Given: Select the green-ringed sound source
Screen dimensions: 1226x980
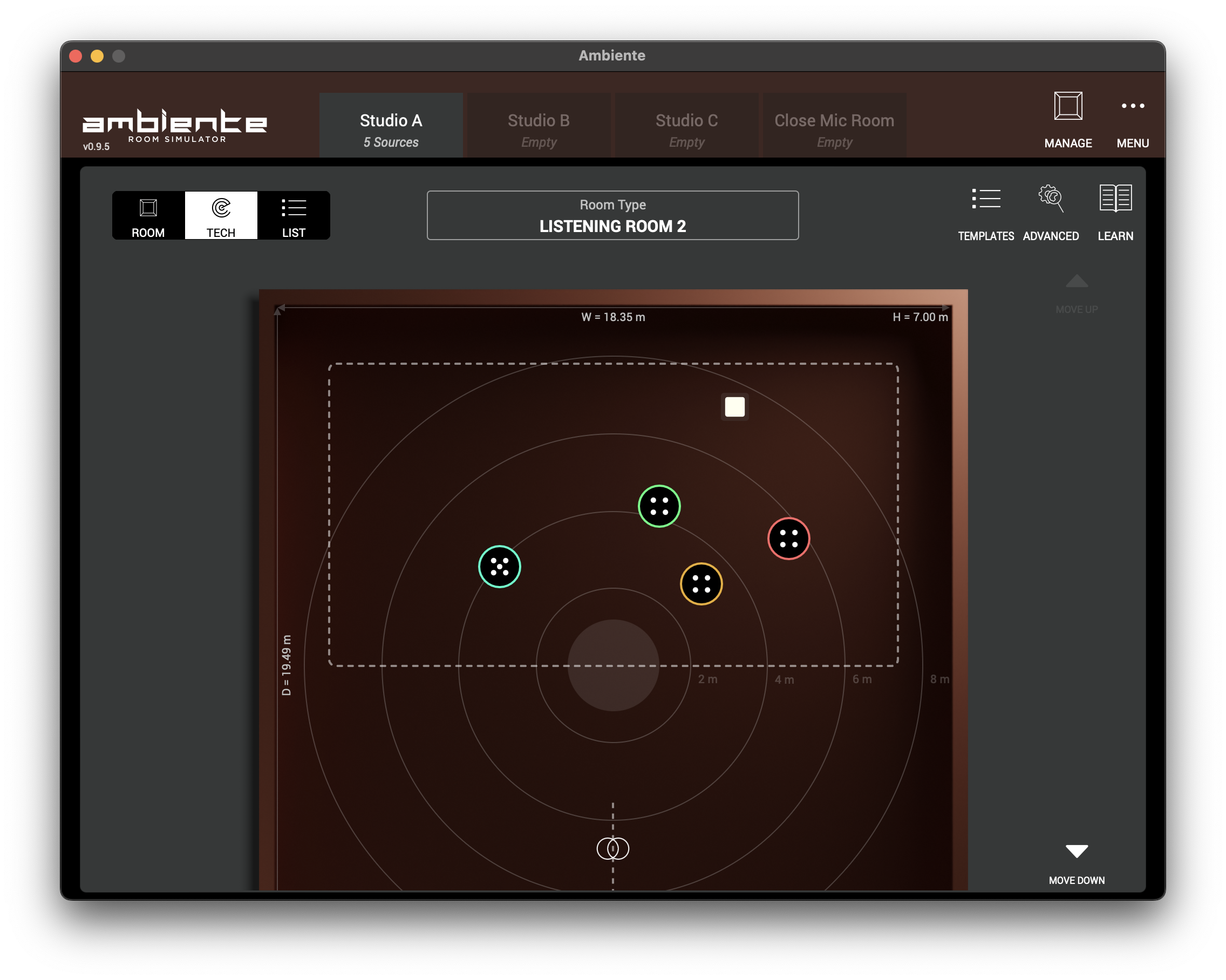Looking at the screenshot, I should 659,506.
